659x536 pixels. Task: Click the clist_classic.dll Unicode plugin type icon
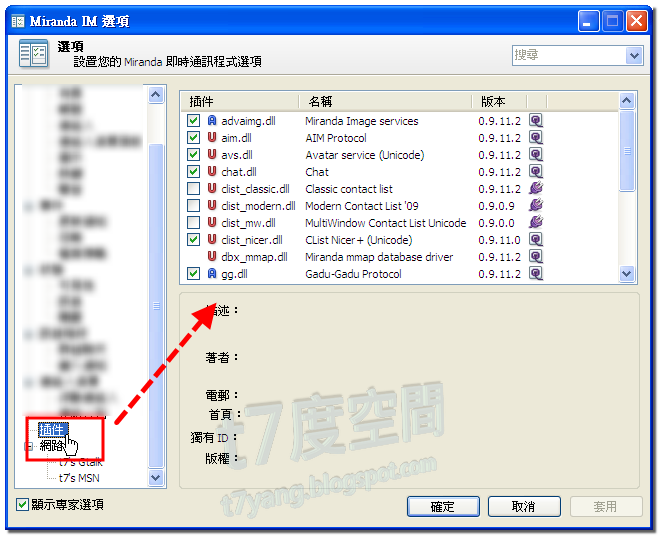click(212, 189)
